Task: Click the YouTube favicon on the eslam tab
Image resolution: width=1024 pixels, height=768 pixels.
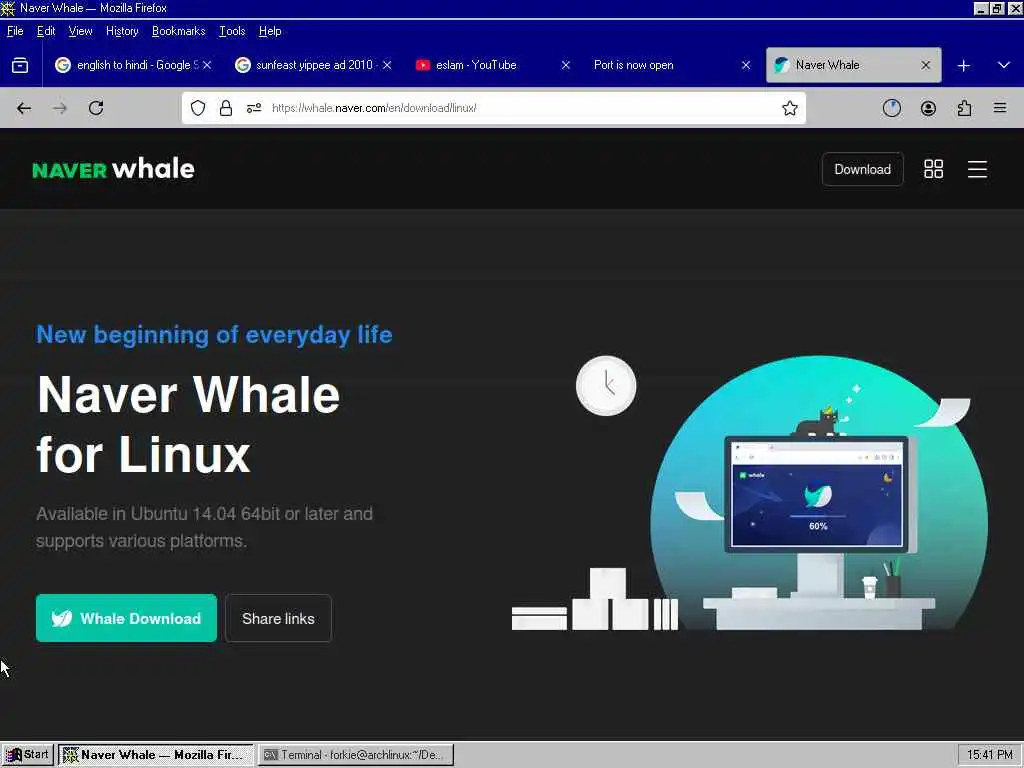Action: pos(423,65)
